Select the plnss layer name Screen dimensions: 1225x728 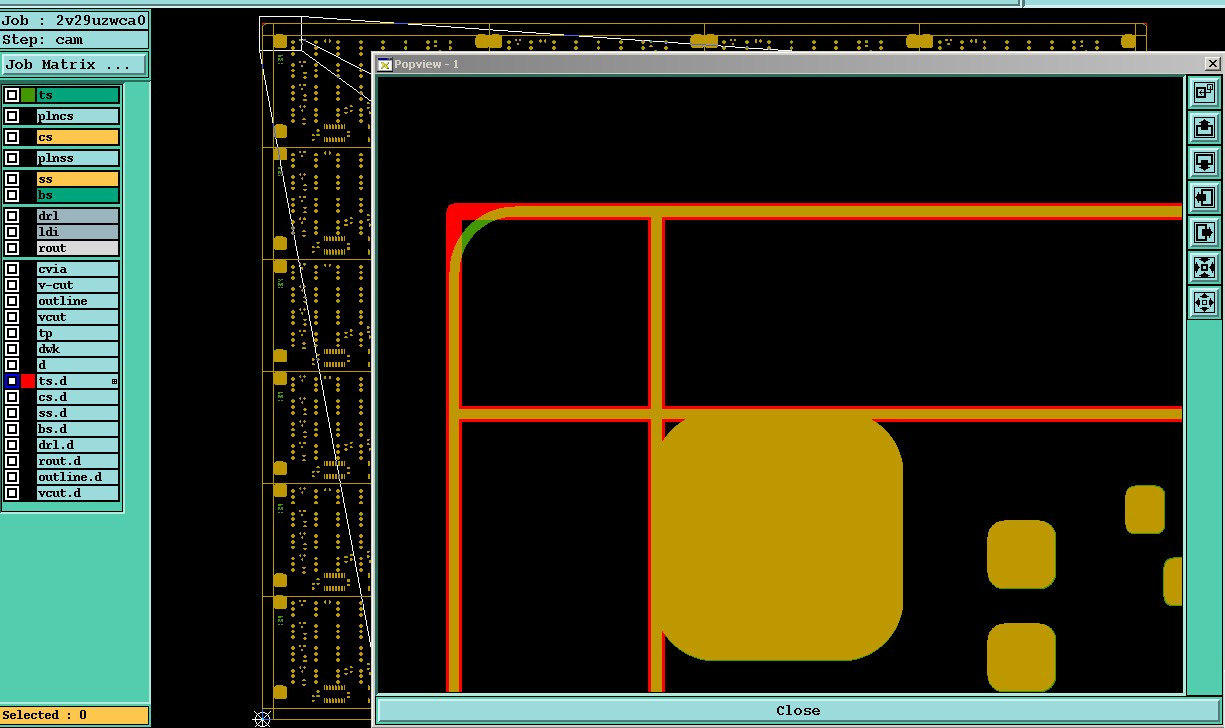point(78,158)
